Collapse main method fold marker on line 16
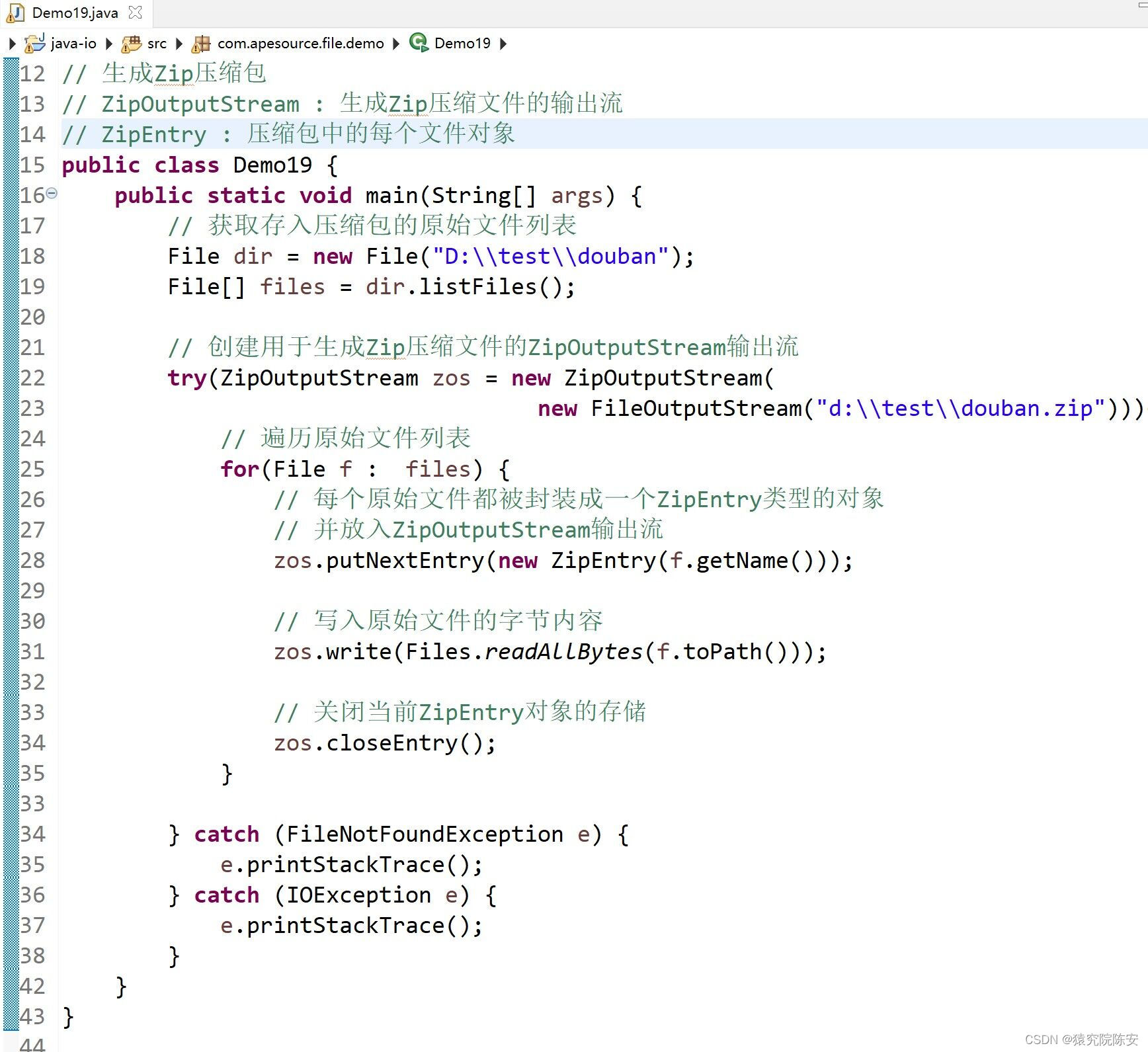 (x=52, y=194)
